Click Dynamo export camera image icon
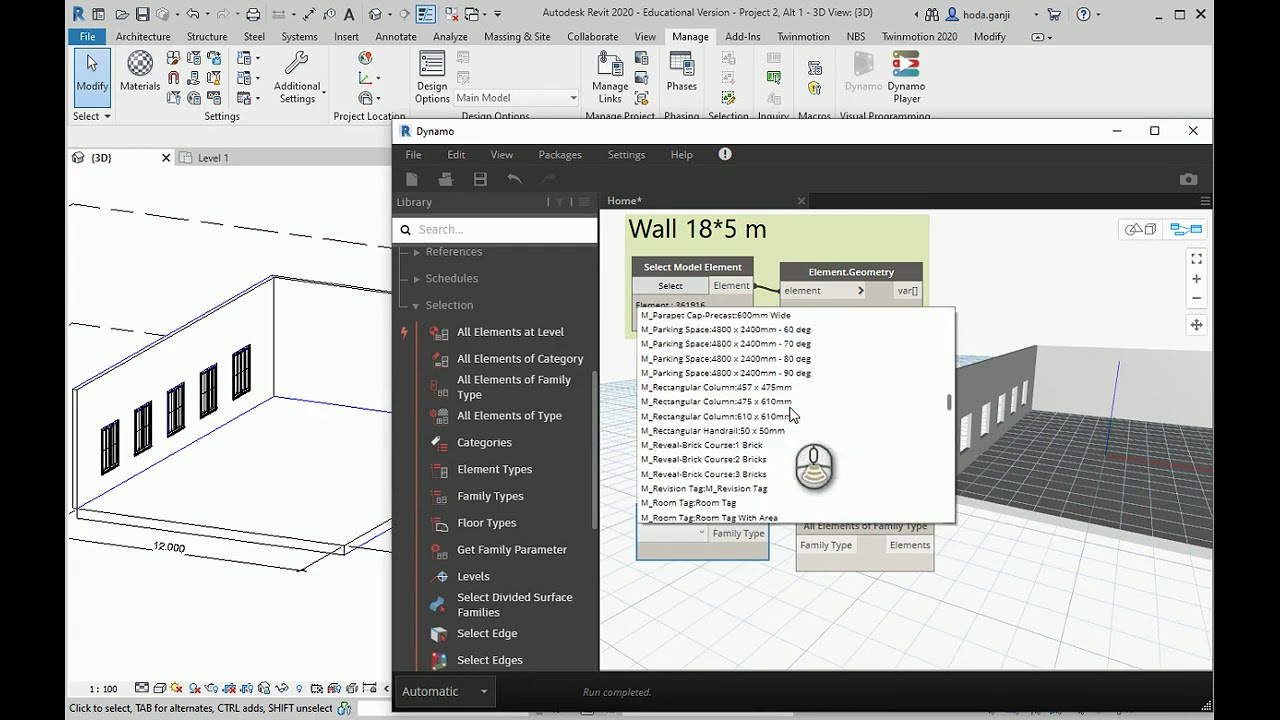Viewport: 1280px width, 720px height. coord(1188,179)
